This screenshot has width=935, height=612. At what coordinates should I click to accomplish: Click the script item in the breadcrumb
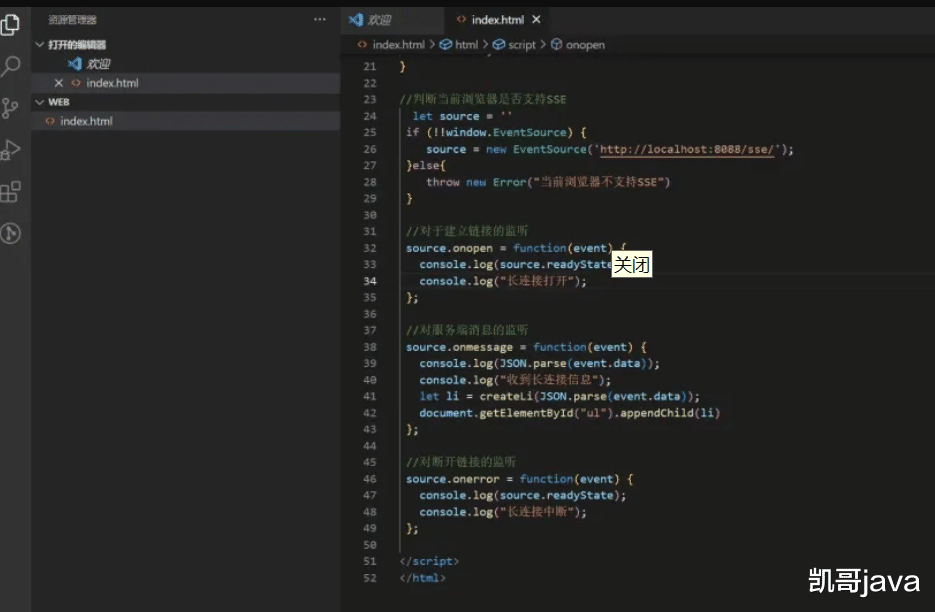[521, 45]
